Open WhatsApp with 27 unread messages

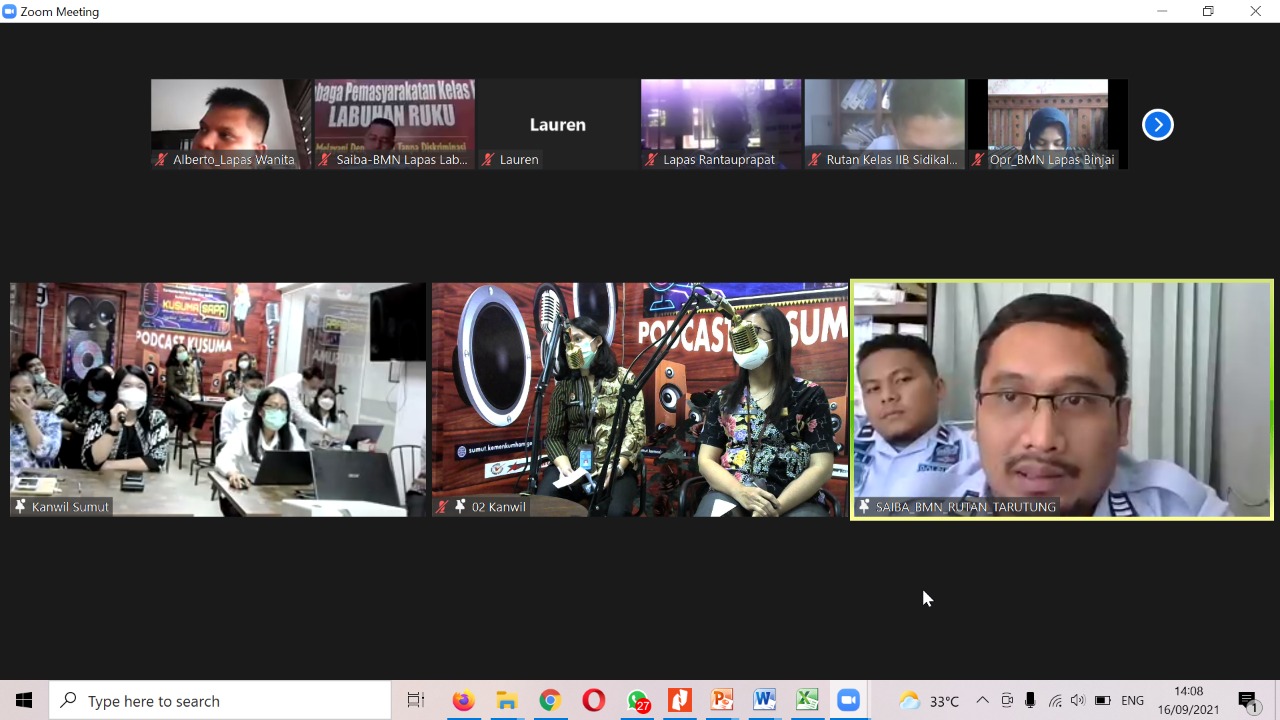[638, 700]
